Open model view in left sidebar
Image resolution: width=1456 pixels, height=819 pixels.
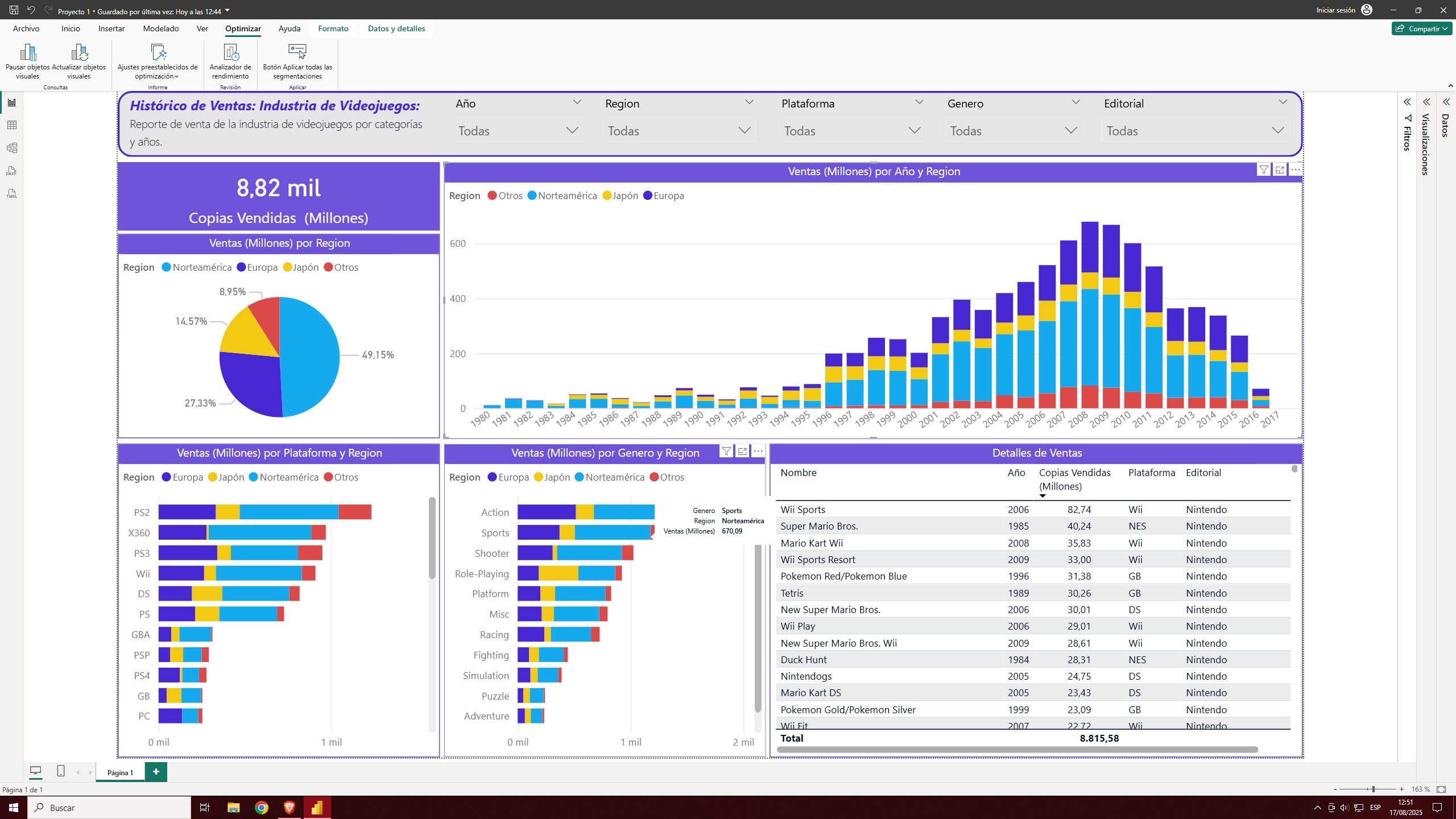click(x=12, y=148)
